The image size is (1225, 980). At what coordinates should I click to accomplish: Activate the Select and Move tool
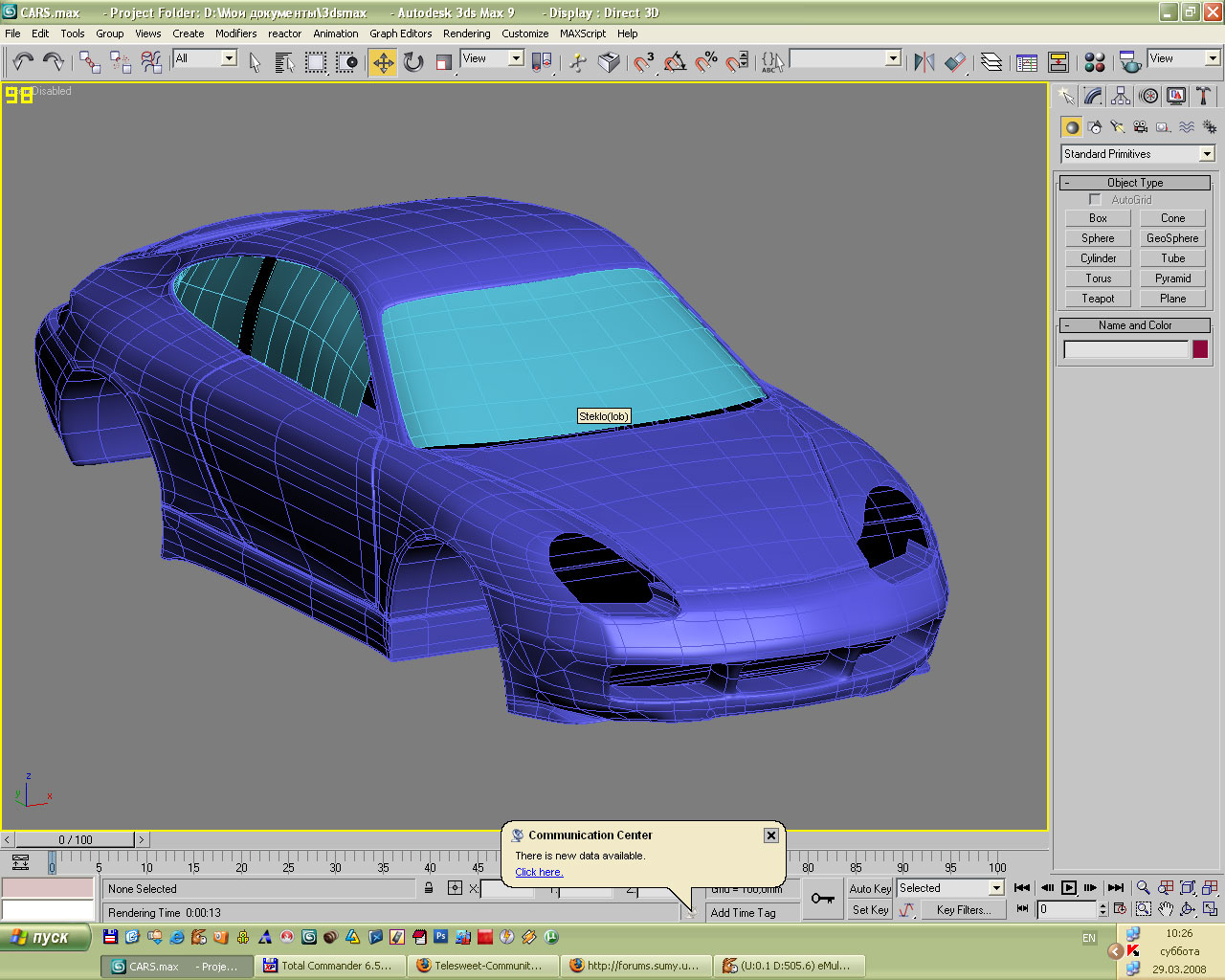383,62
